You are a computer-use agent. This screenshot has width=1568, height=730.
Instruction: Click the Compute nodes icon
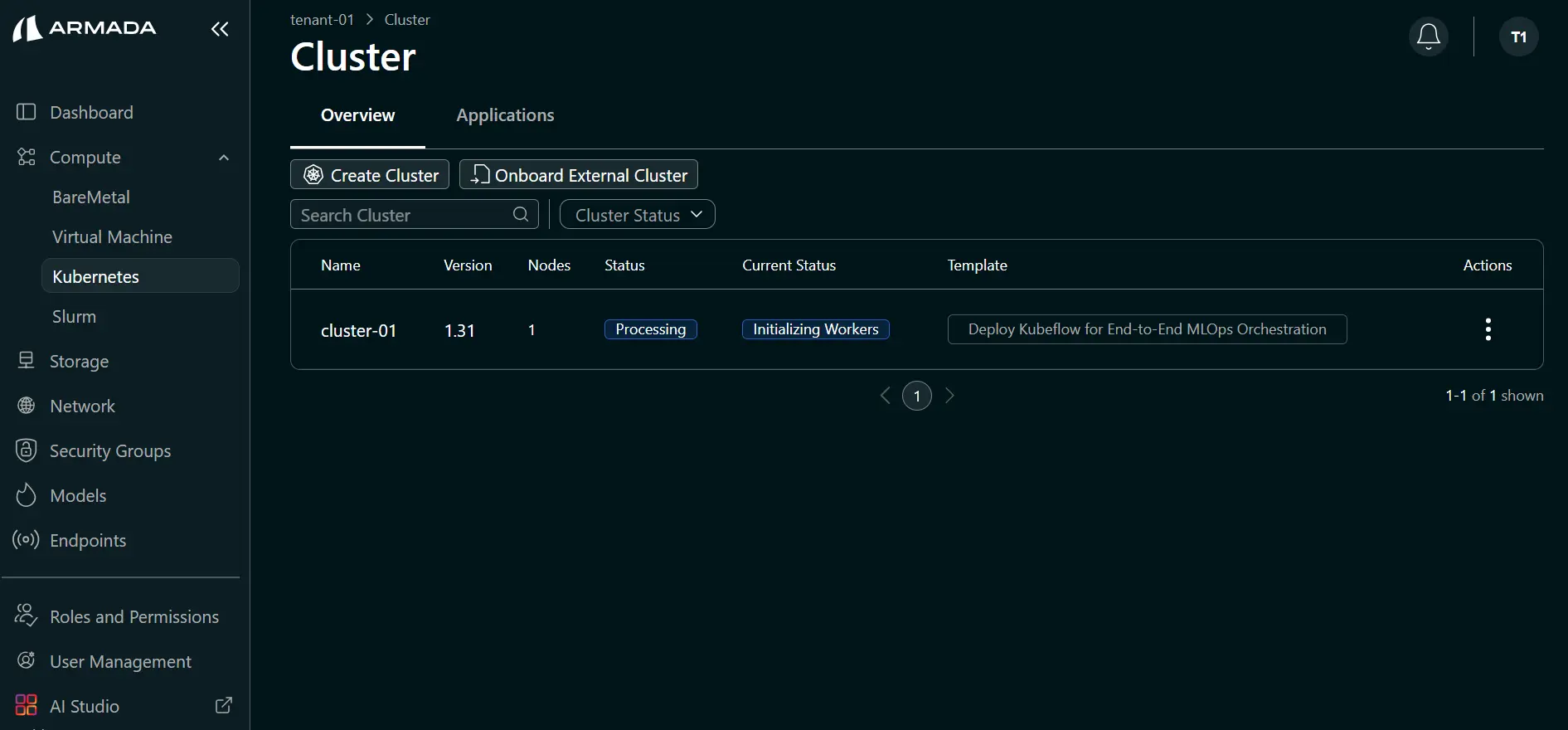tap(27, 157)
